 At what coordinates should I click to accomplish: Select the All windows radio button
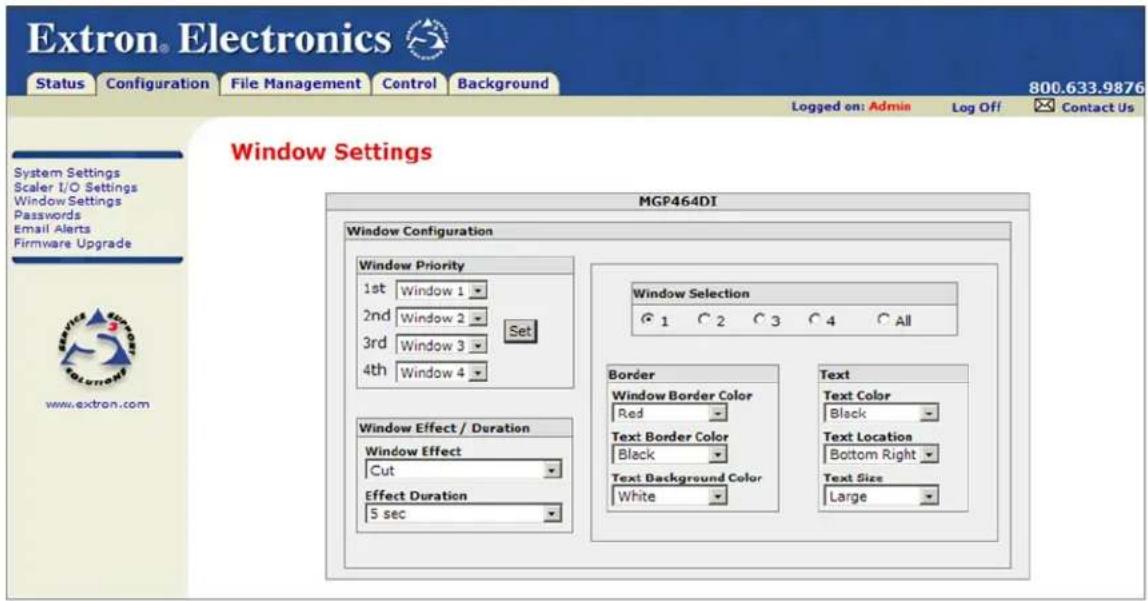[884, 319]
